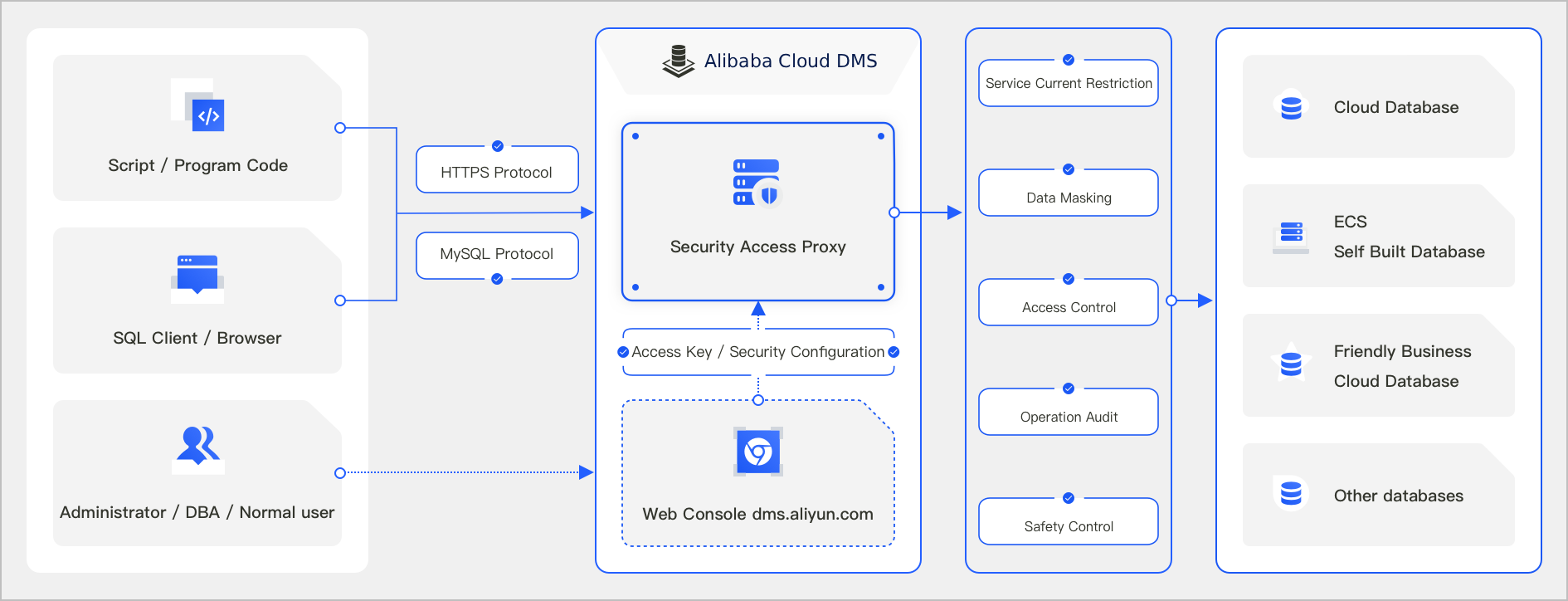Click the ECS Self Built Database icon

click(x=1291, y=237)
